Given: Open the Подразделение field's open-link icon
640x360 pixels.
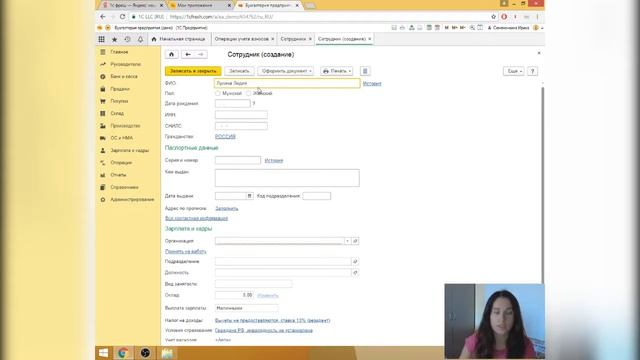Looking at the screenshot, I should tap(355, 261).
